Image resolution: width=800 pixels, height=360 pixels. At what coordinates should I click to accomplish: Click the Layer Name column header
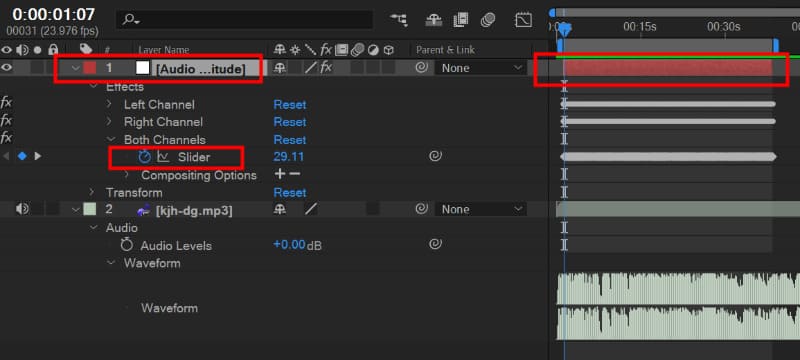click(164, 50)
